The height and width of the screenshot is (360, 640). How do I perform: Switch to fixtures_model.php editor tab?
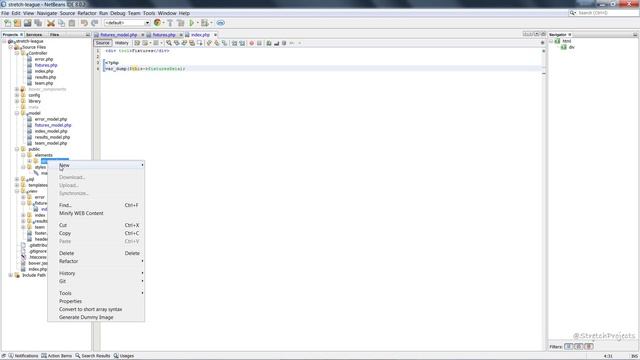pyautogui.click(x=118, y=35)
